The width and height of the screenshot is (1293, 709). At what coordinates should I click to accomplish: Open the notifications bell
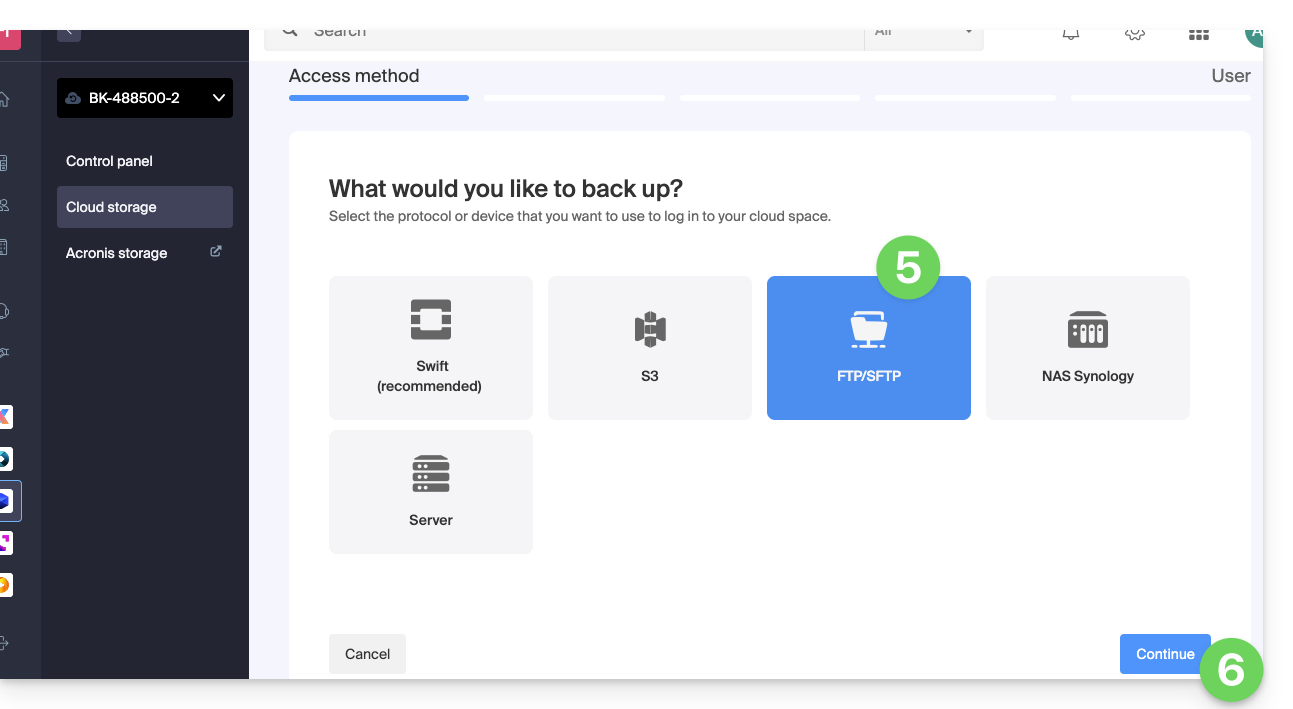click(x=1071, y=33)
